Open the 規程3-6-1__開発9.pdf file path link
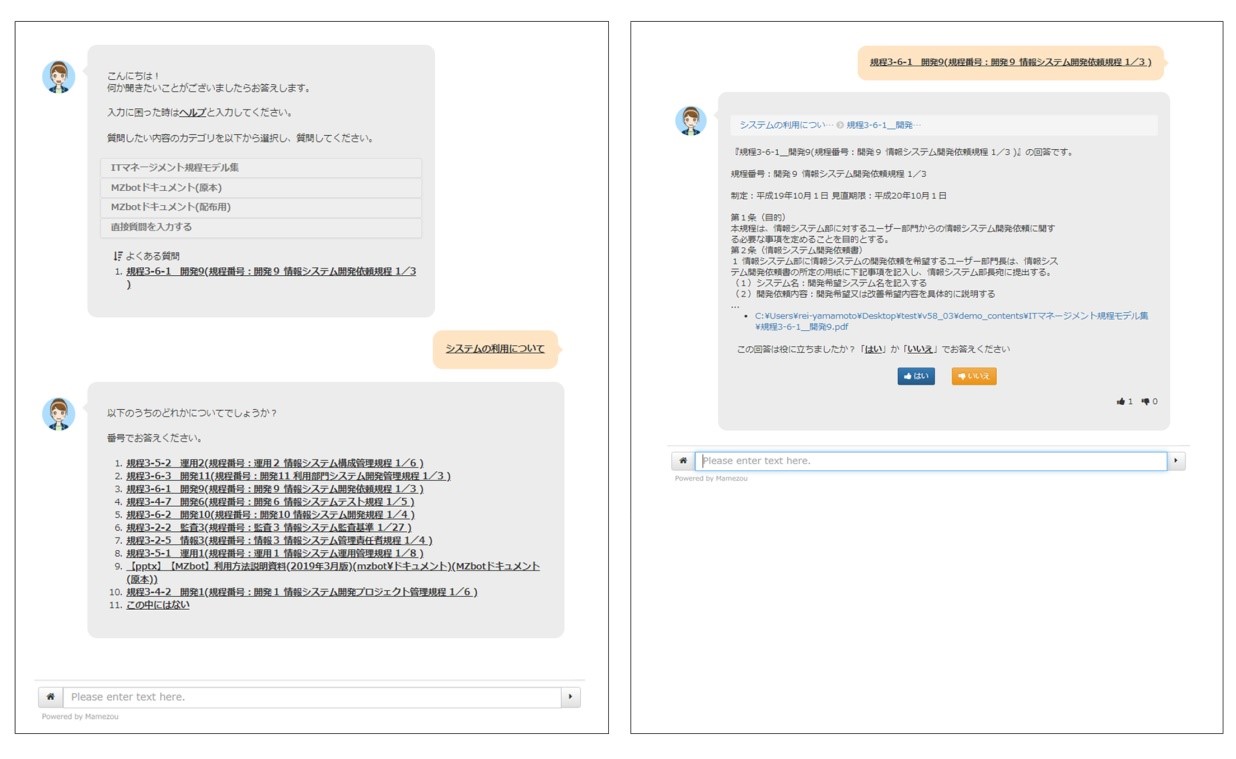This screenshot has width=1236, height=759. pyautogui.click(x=951, y=321)
